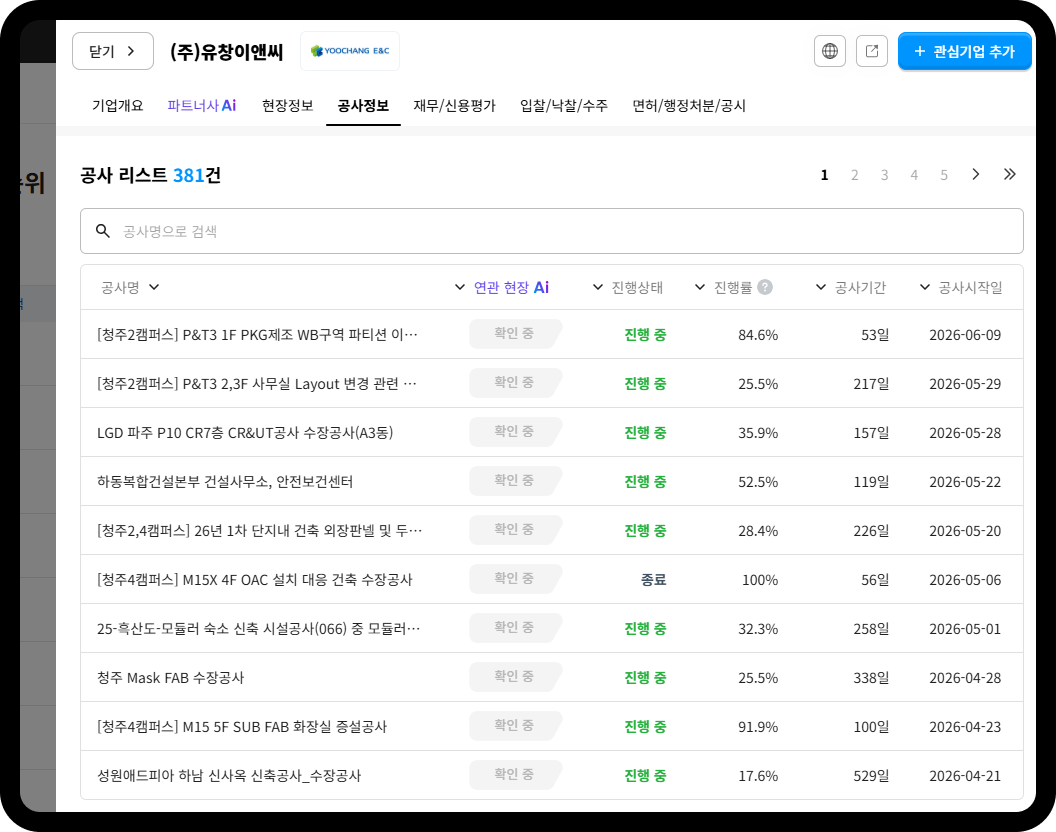This screenshot has height=832, width=1056.
Task: Open the 기업개요 tab
Action: [x=118, y=106]
